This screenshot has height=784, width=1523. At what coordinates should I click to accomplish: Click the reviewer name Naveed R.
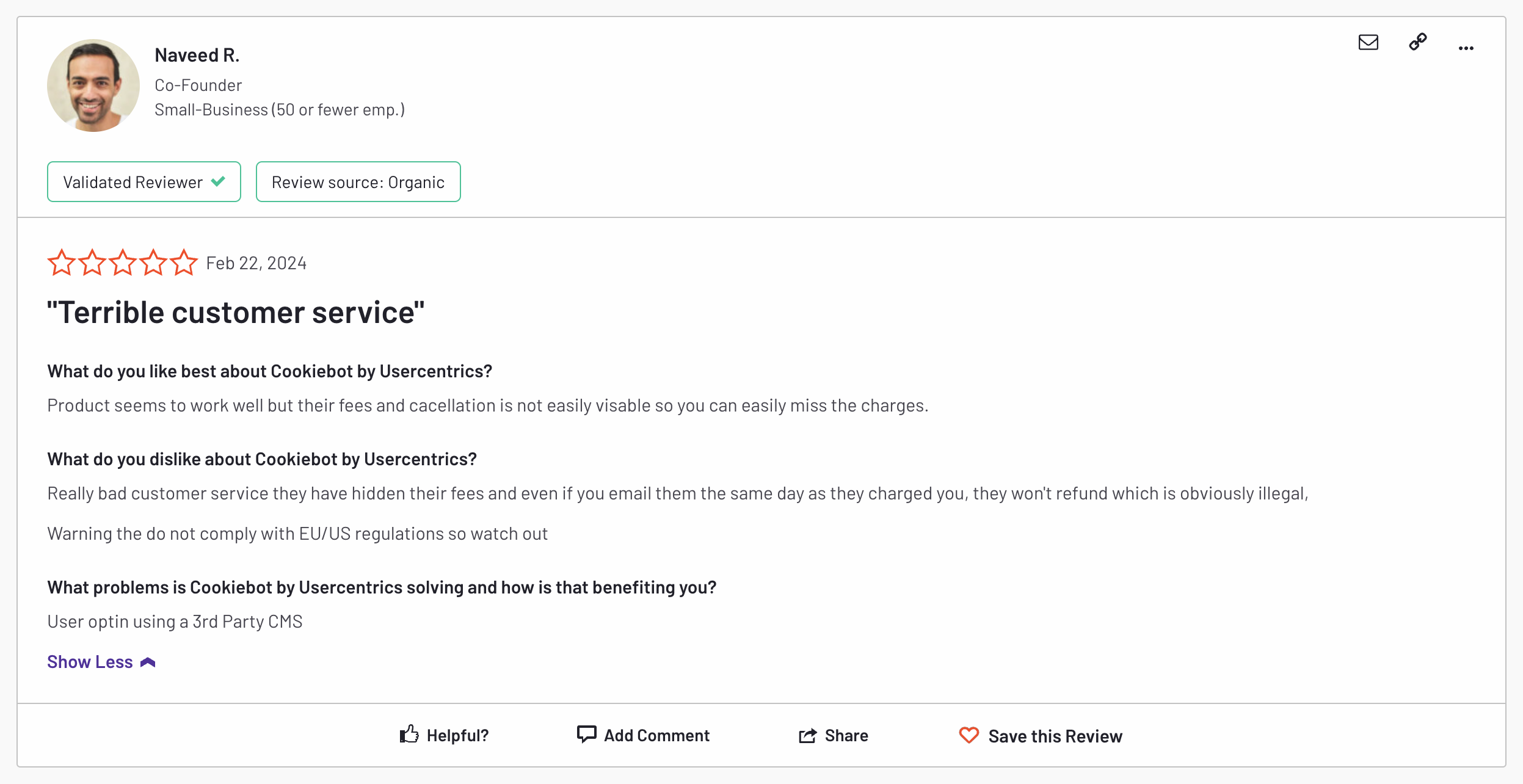point(197,54)
